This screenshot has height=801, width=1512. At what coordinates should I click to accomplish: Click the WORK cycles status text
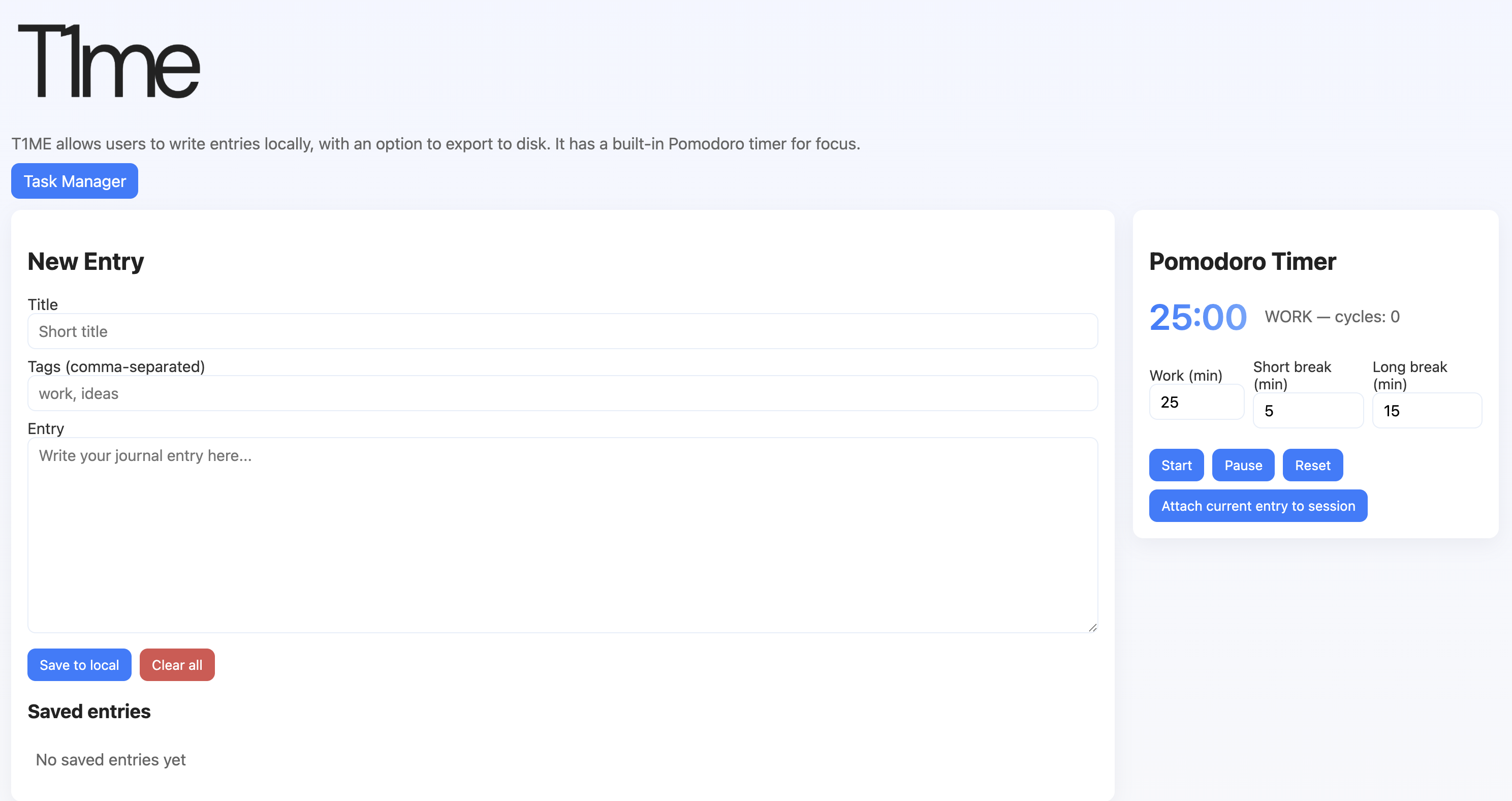[1331, 317]
